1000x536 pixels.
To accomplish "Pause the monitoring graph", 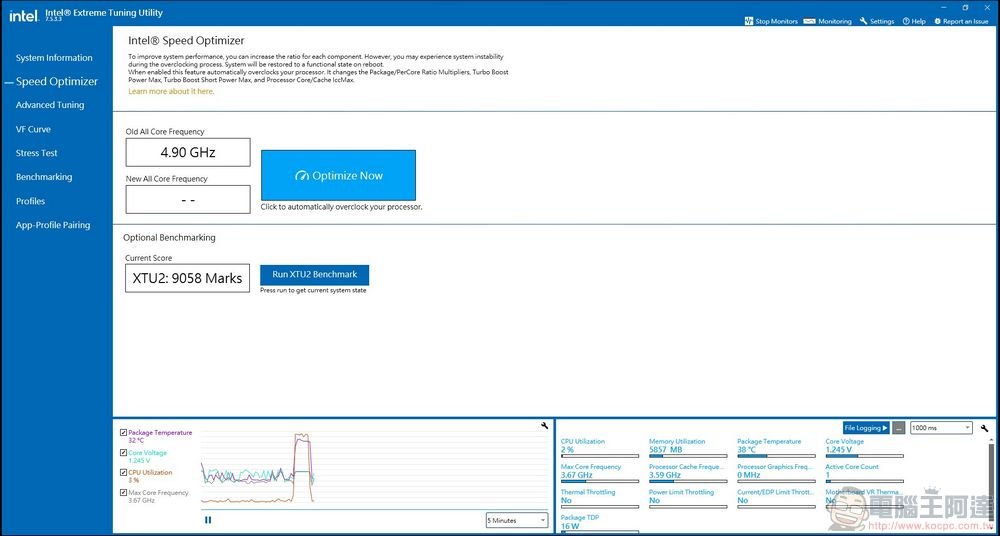I will click(208, 520).
